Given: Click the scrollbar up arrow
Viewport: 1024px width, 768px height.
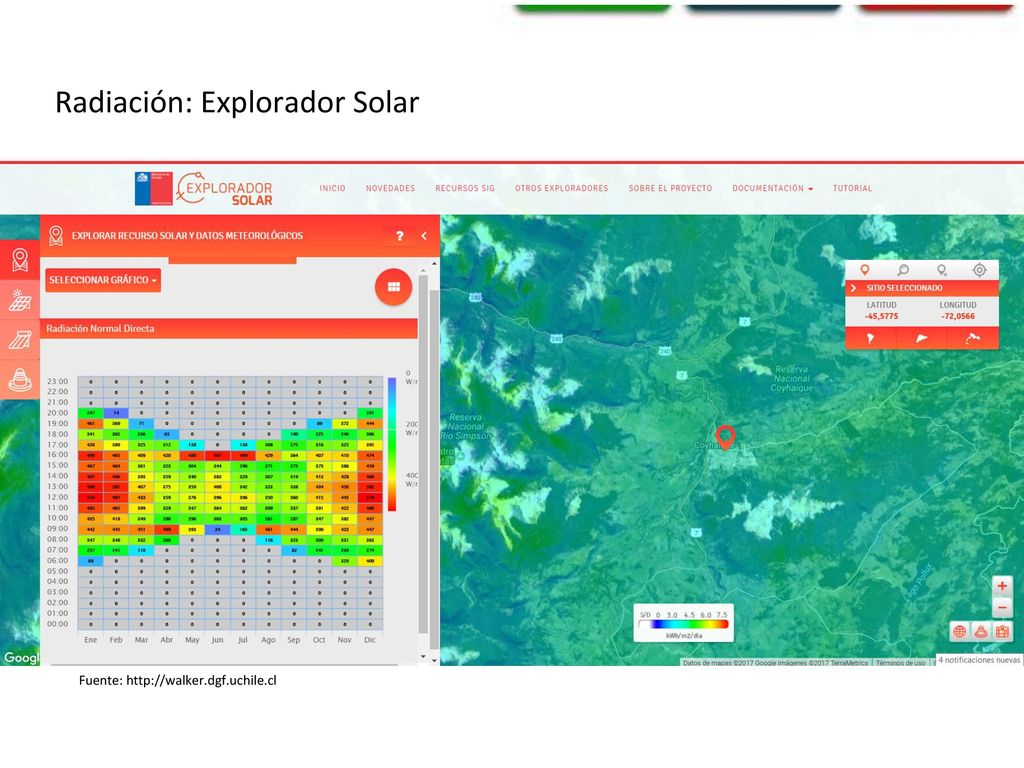Looking at the screenshot, I should 434,263.
